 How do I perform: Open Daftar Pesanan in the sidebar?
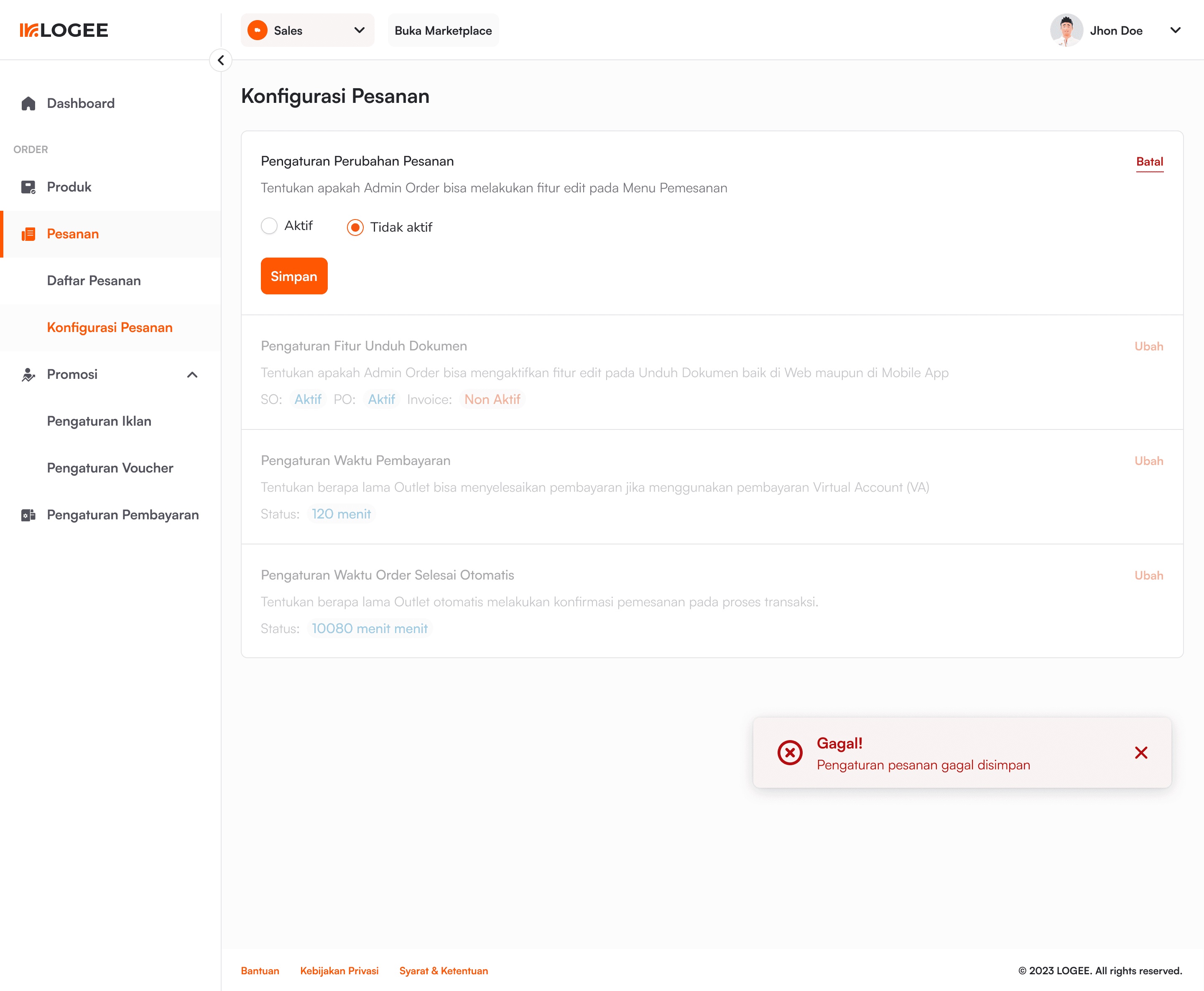click(94, 281)
